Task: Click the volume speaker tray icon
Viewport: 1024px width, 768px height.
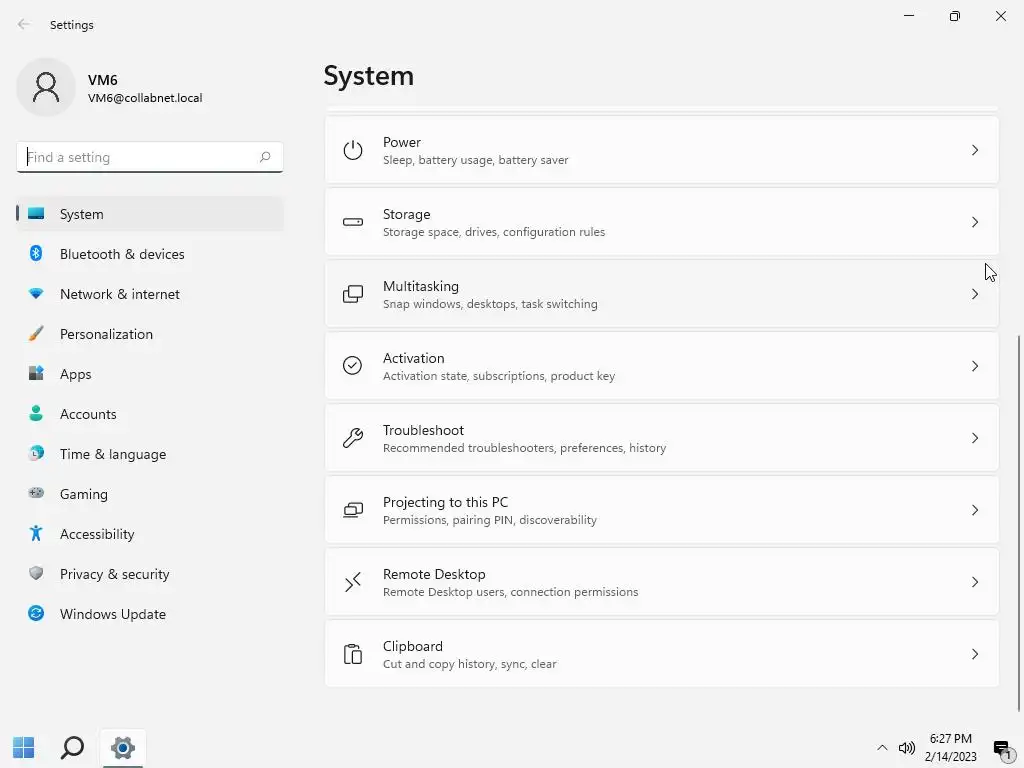Action: coord(907,747)
